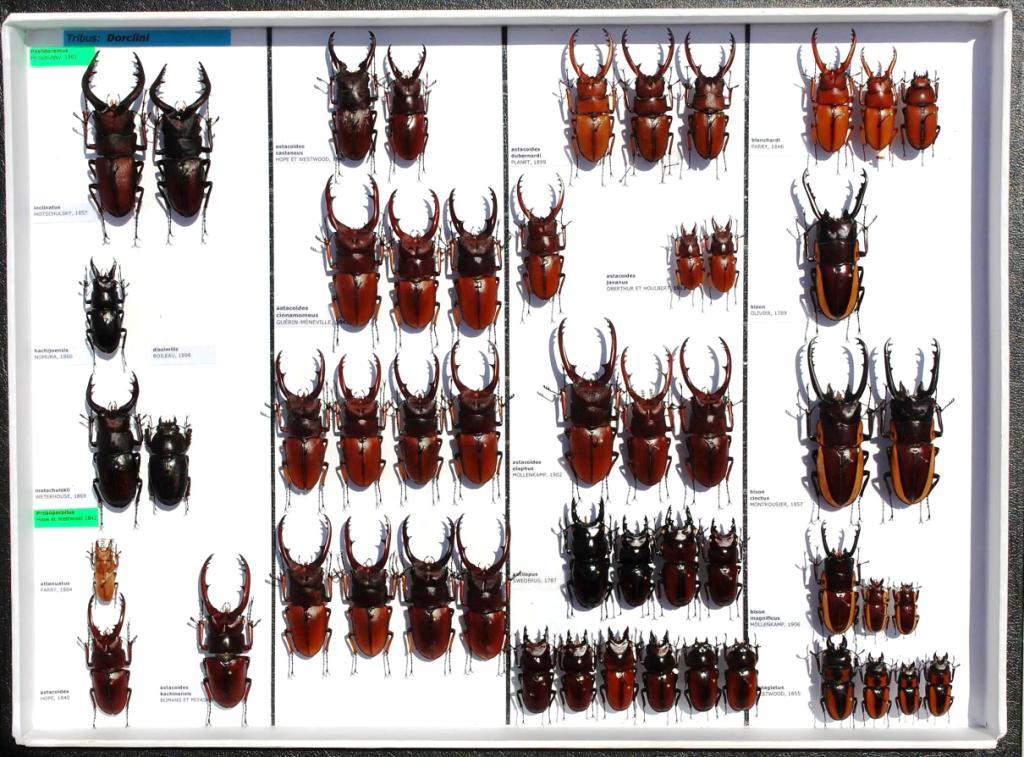
Task: Click the "astacoides cinnamomeus" species label
Action: 305,317
